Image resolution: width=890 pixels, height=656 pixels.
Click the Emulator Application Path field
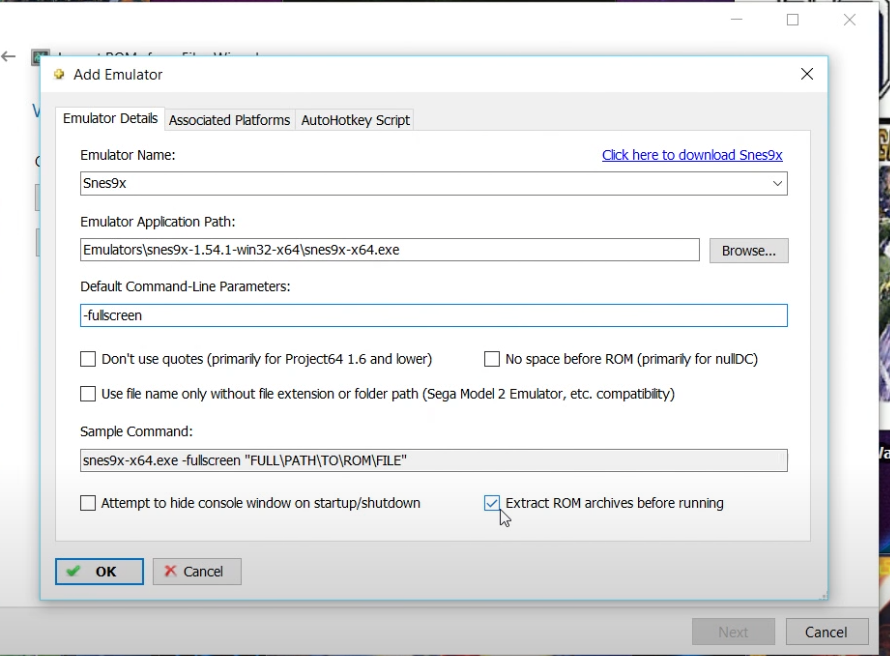click(389, 250)
